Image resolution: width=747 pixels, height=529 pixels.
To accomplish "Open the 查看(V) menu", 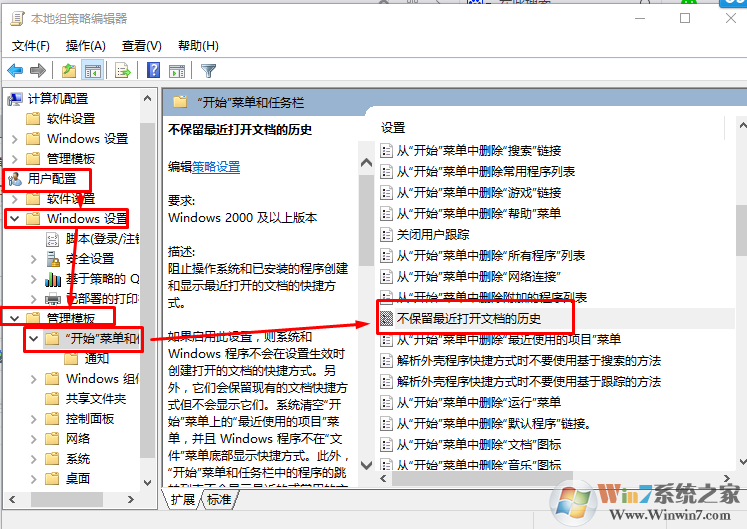I will click(x=141, y=46).
